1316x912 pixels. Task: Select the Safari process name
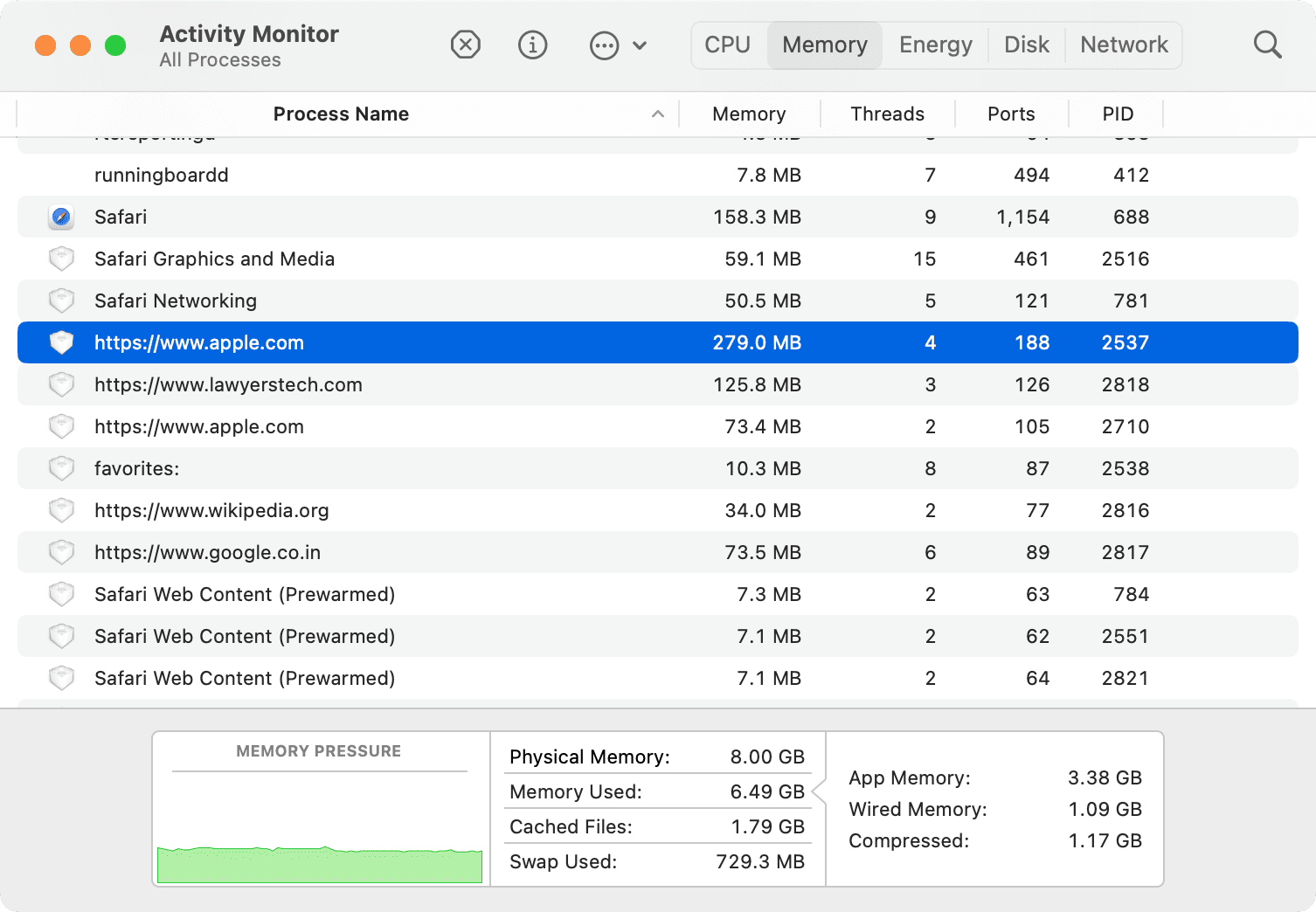121,217
